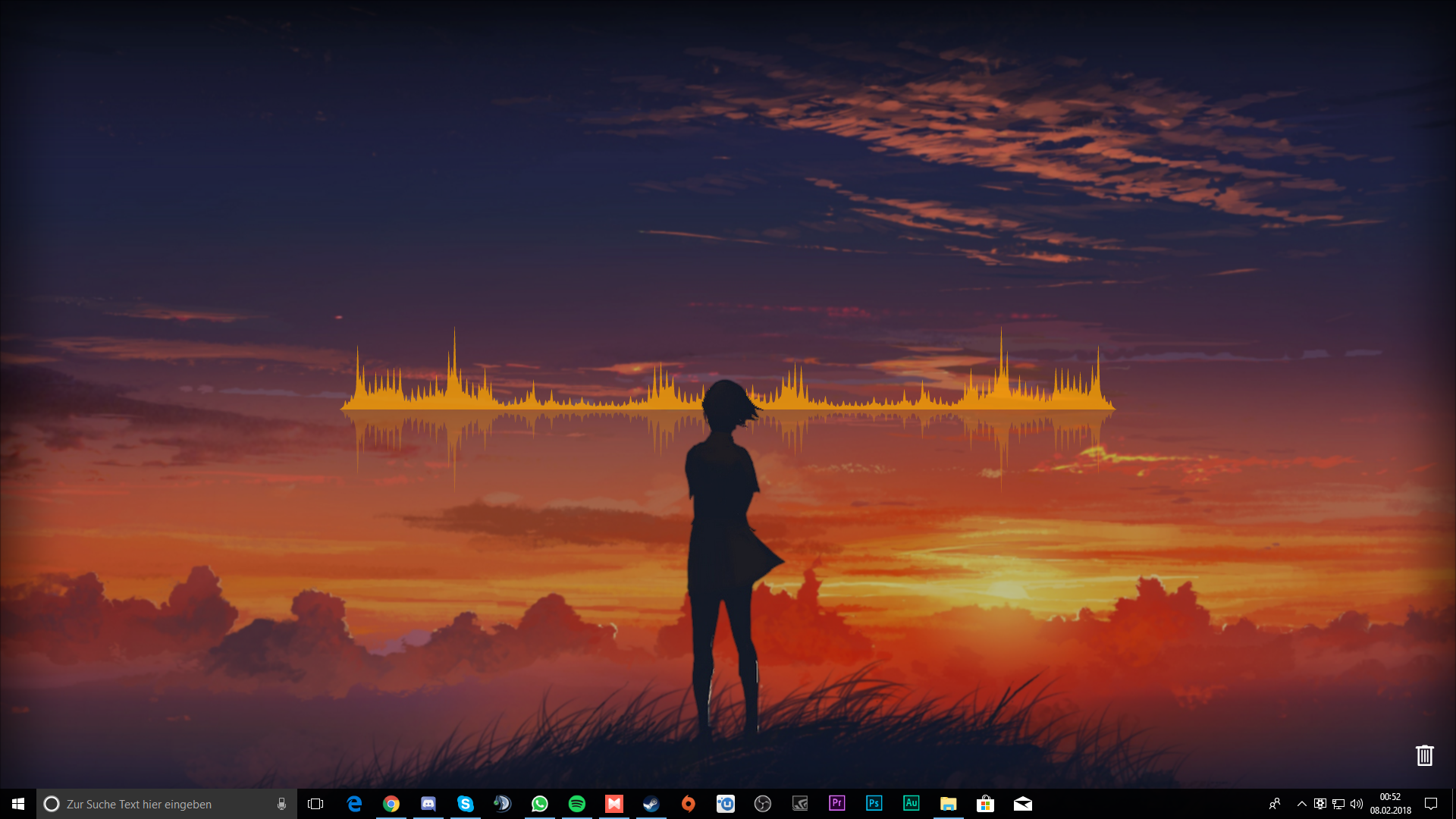Open Steam from the taskbar
This screenshot has width=1456, height=819.
[651, 804]
